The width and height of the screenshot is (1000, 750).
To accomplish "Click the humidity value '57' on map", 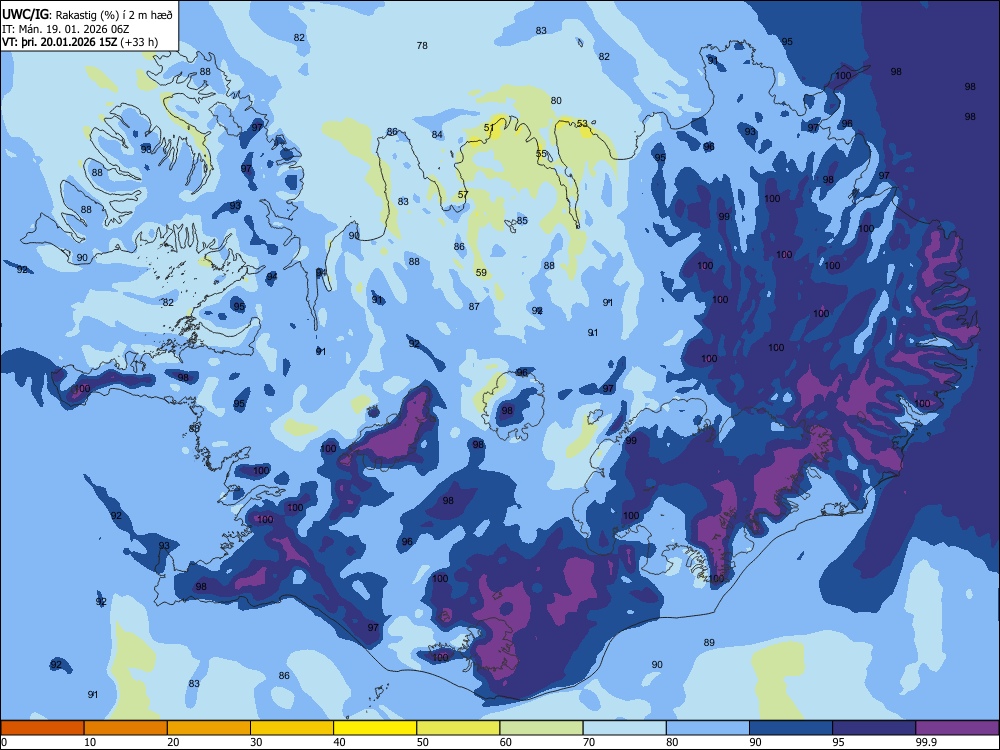I will point(463,195).
